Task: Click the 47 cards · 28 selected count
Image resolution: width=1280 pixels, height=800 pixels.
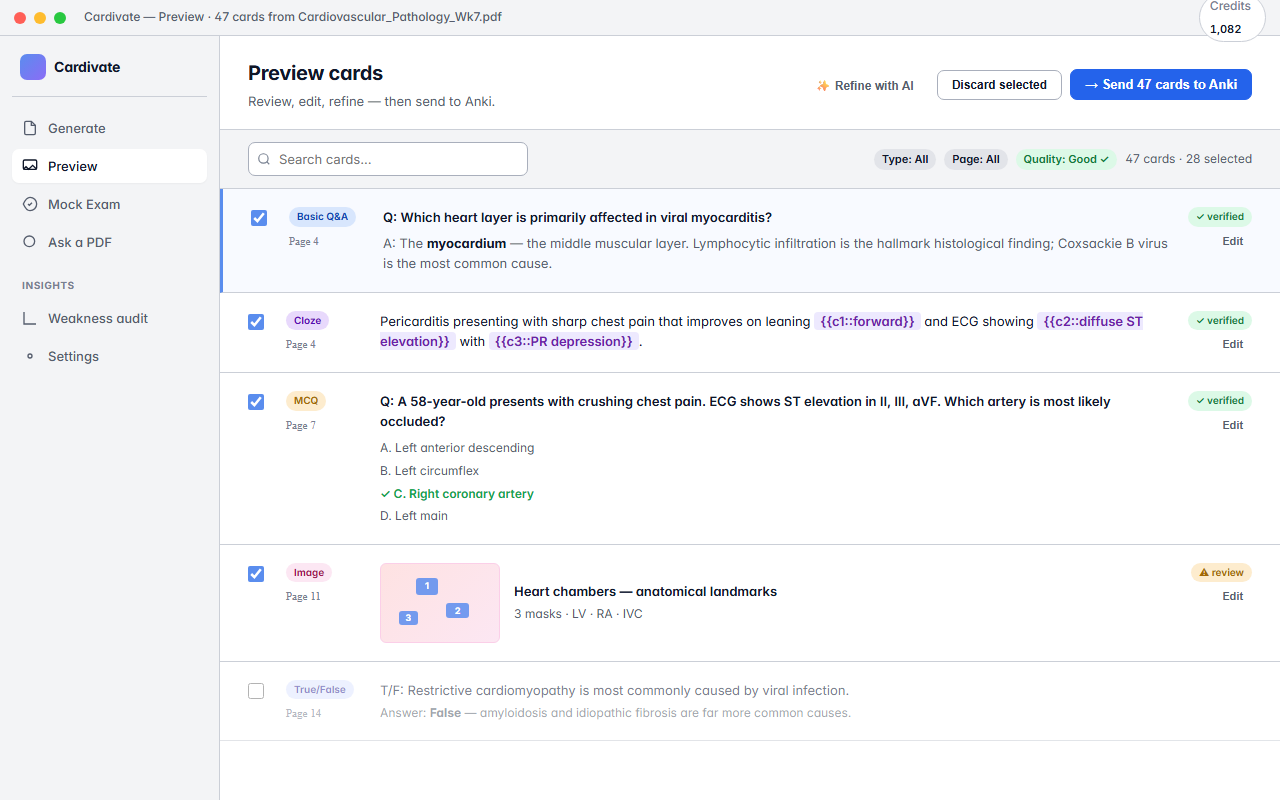Action: pyautogui.click(x=1188, y=159)
